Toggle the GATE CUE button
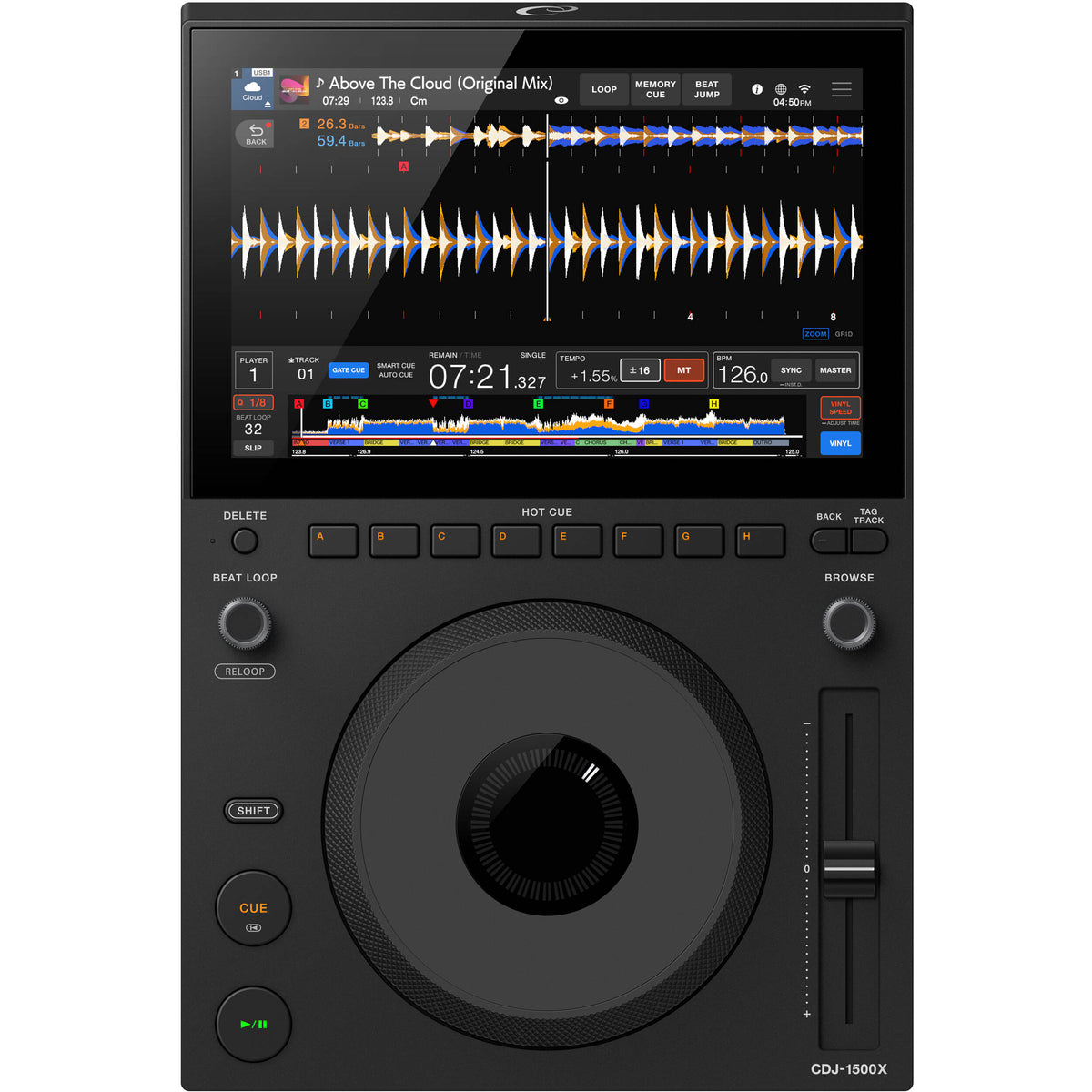This screenshot has height=1092, width=1092. click(x=349, y=370)
